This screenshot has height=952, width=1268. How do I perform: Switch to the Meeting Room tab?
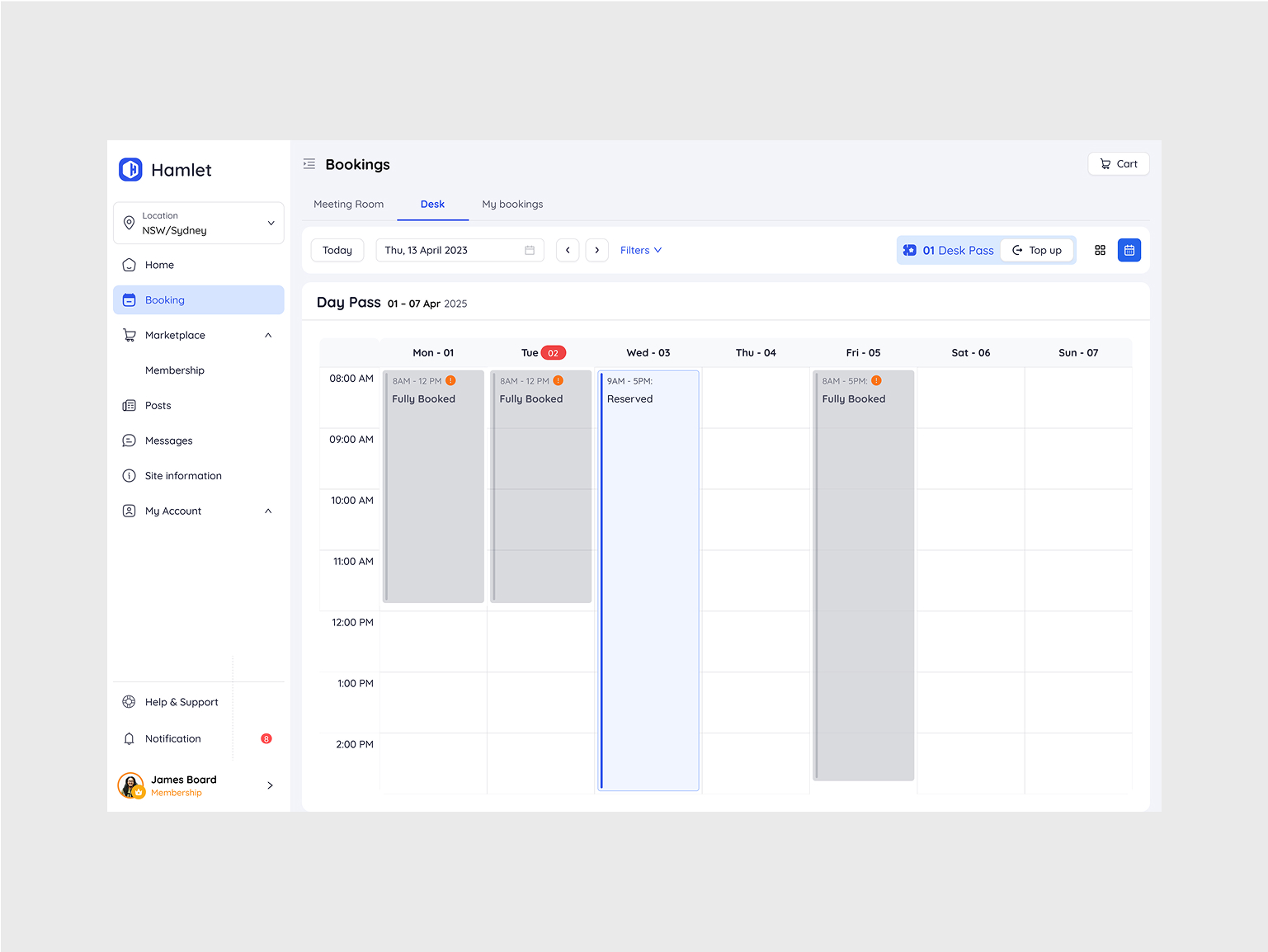coord(348,204)
